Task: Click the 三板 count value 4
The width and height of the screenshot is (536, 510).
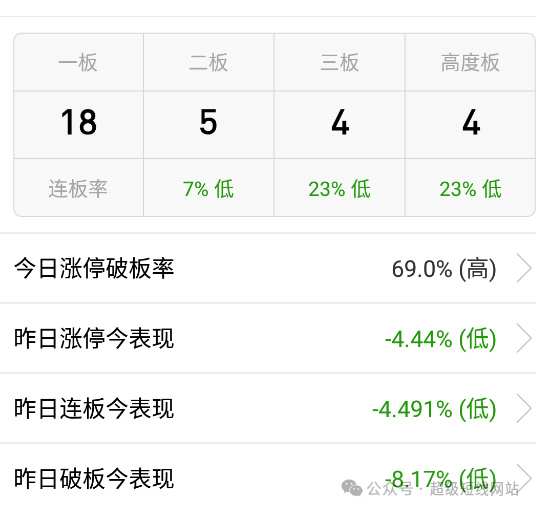Action: point(340,122)
